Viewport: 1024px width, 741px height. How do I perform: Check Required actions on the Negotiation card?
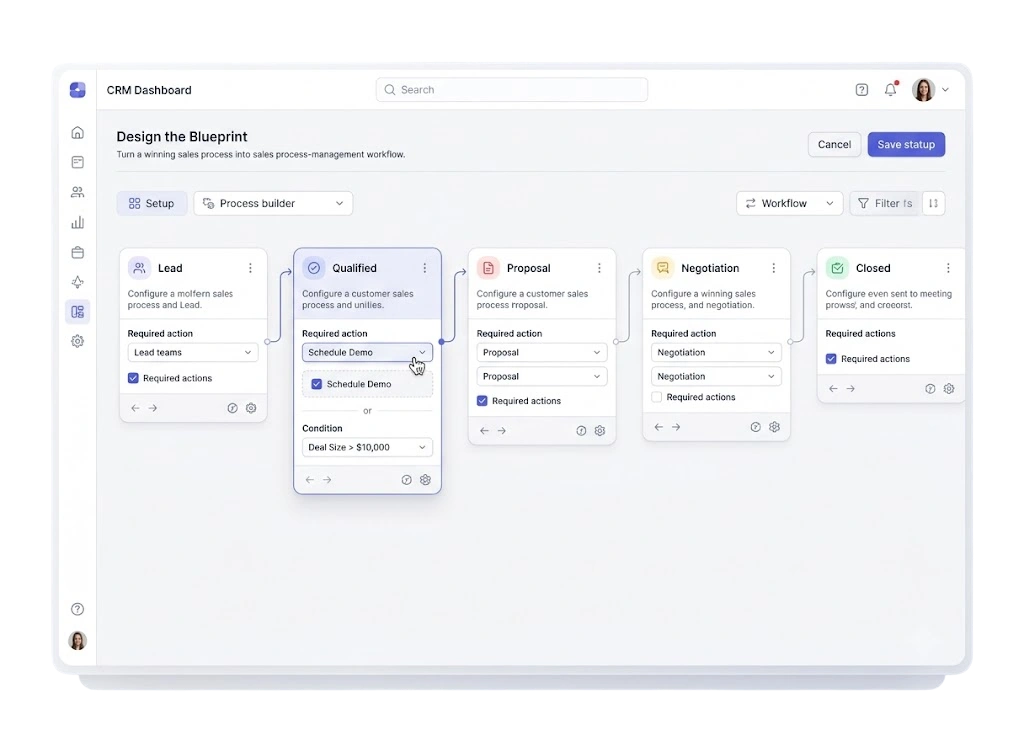point(657,397)
